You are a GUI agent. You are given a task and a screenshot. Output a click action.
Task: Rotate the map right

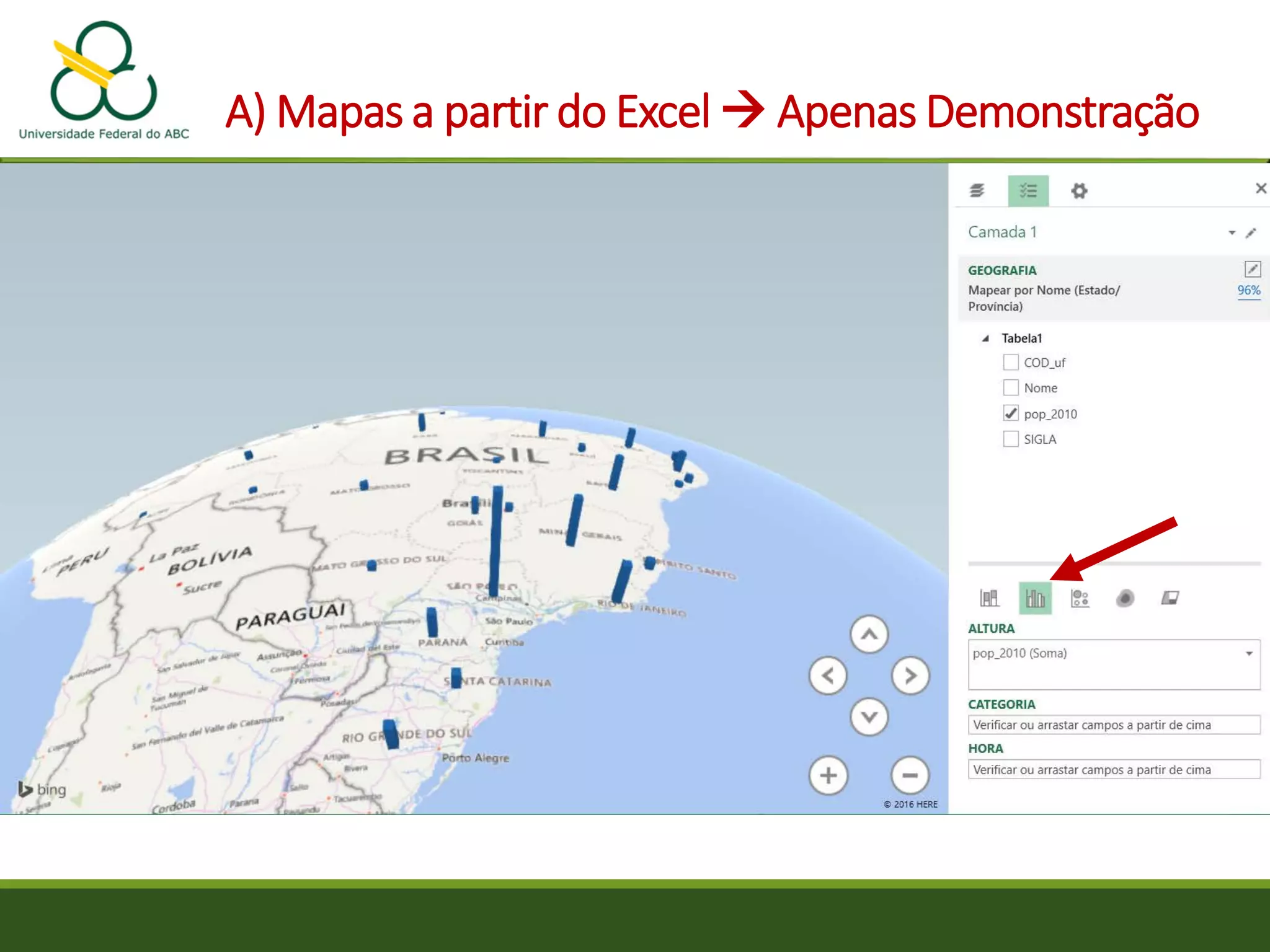(910, 676)
